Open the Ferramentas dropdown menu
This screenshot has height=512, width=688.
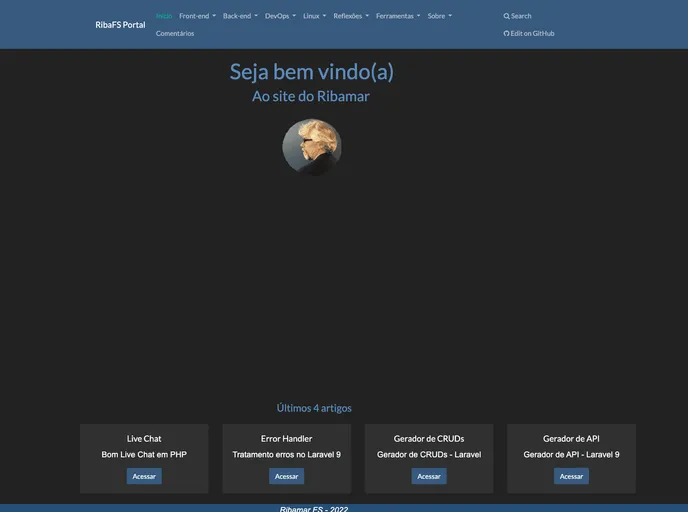click(398, 16)
